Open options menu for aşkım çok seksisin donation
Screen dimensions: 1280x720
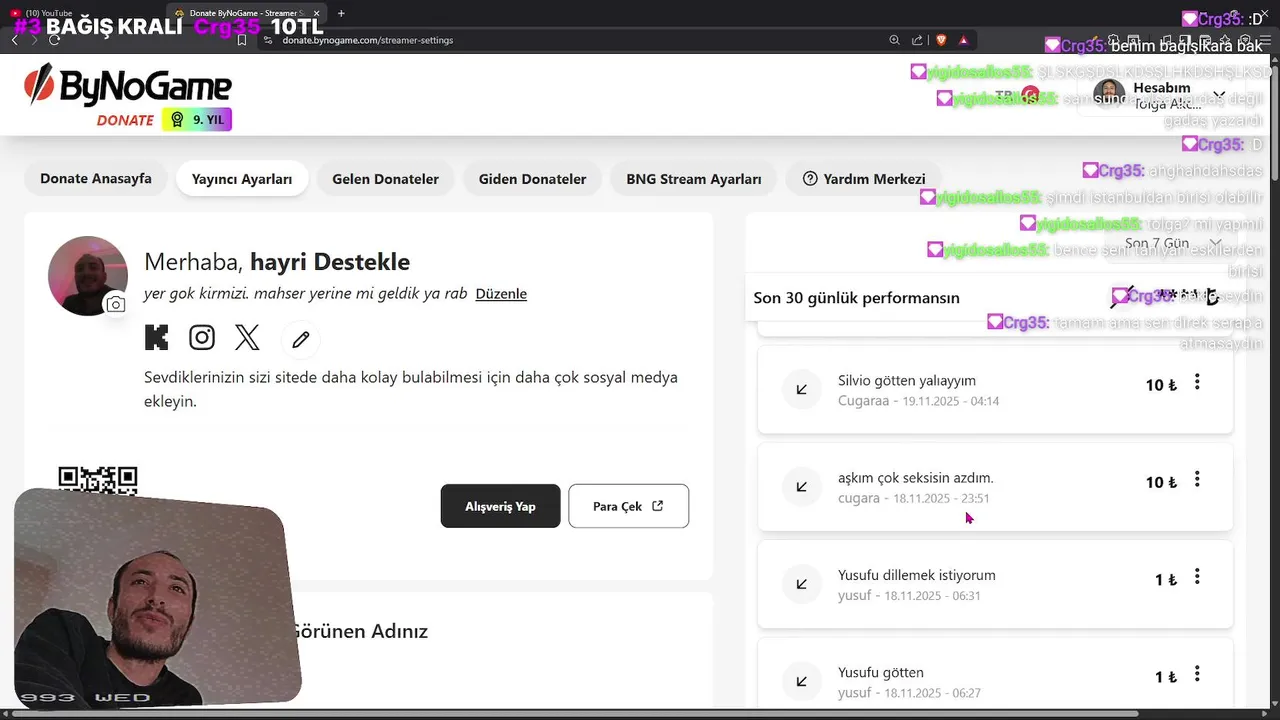point(1197,480)
